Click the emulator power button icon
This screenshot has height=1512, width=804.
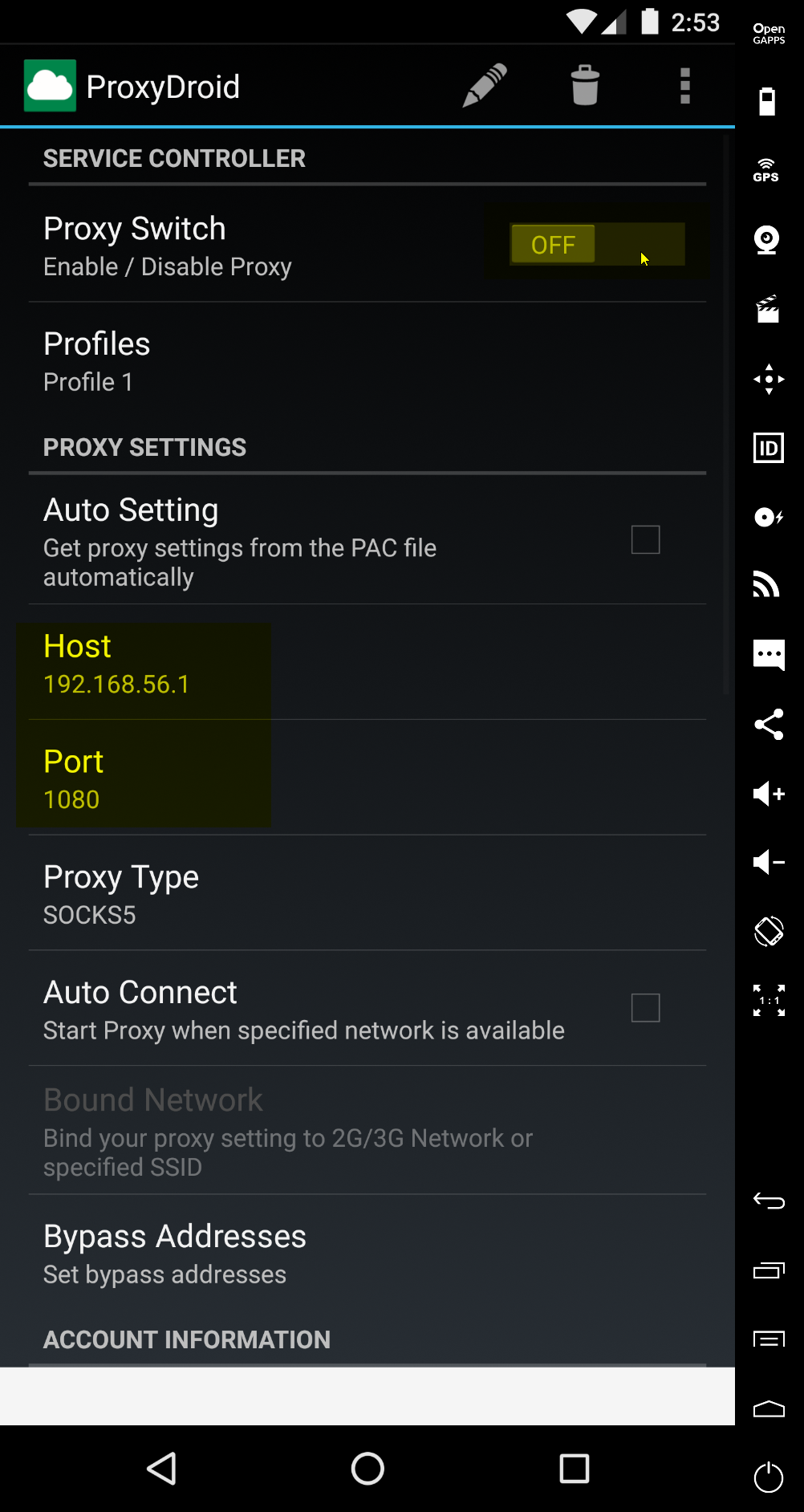click(768, 1477)
